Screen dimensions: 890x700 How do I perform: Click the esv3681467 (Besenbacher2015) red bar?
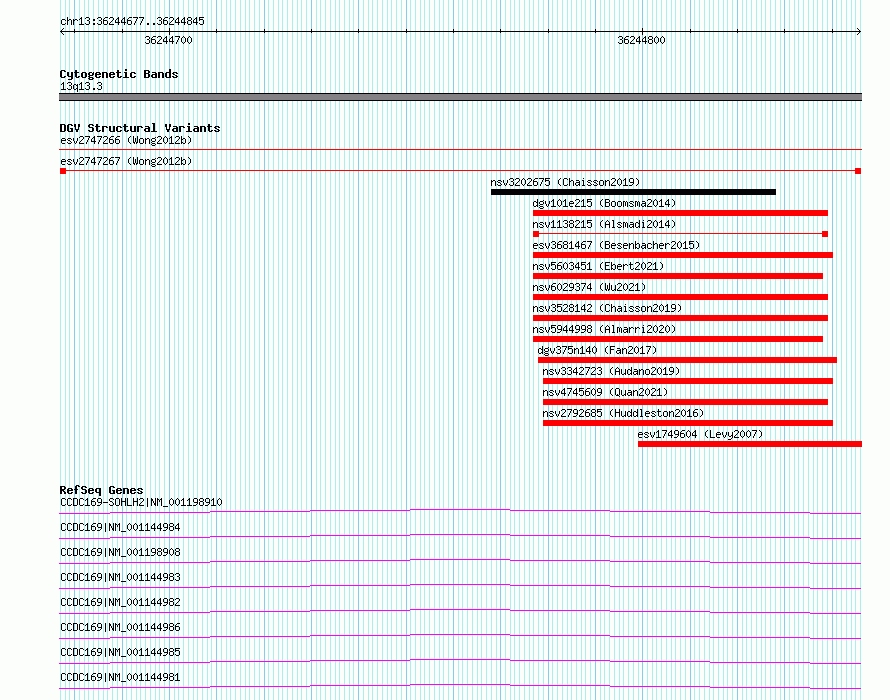tap(682, 255)
